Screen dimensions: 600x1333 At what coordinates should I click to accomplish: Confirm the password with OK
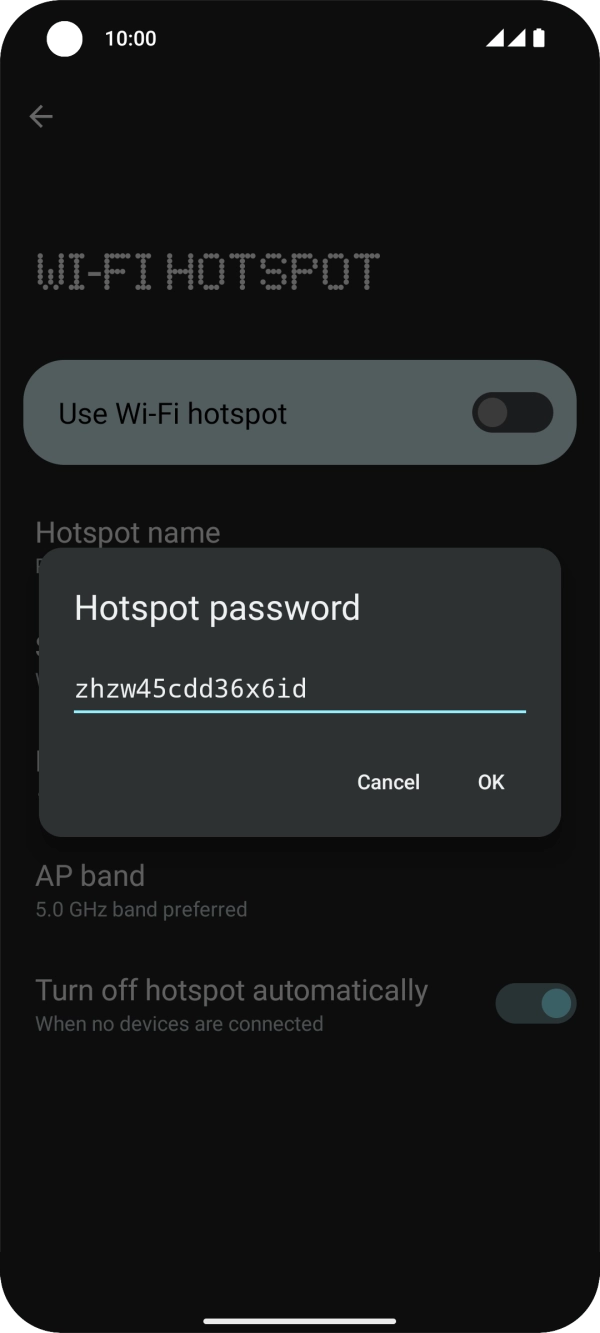coord(491,782)
